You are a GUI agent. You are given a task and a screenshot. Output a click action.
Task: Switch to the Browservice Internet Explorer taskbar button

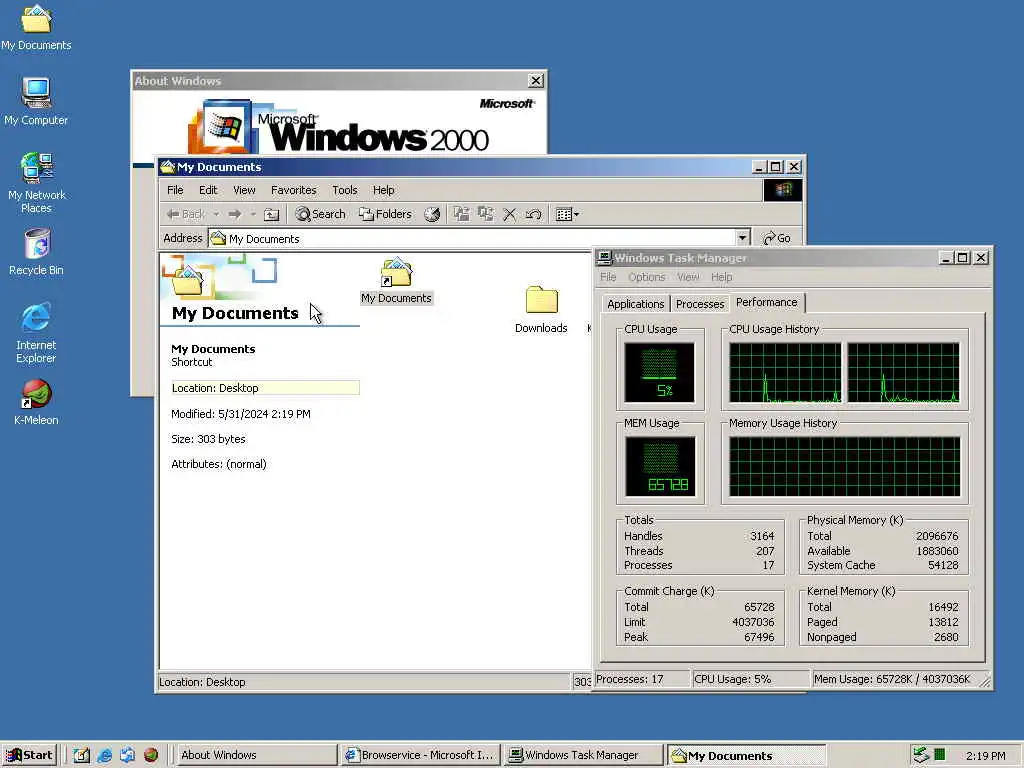coord(420,756)
